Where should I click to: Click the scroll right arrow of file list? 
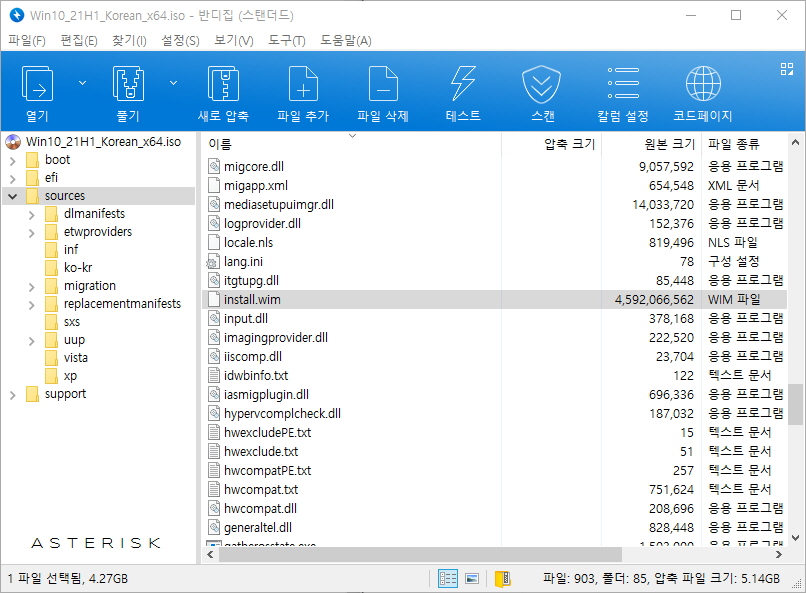[x=779, y=554]
